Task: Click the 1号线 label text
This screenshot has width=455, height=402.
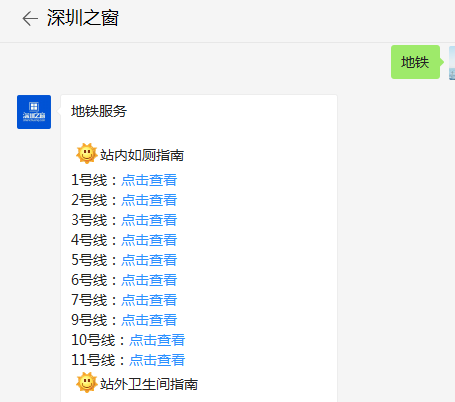Action: pyautogui.click(x=89, y=180)
